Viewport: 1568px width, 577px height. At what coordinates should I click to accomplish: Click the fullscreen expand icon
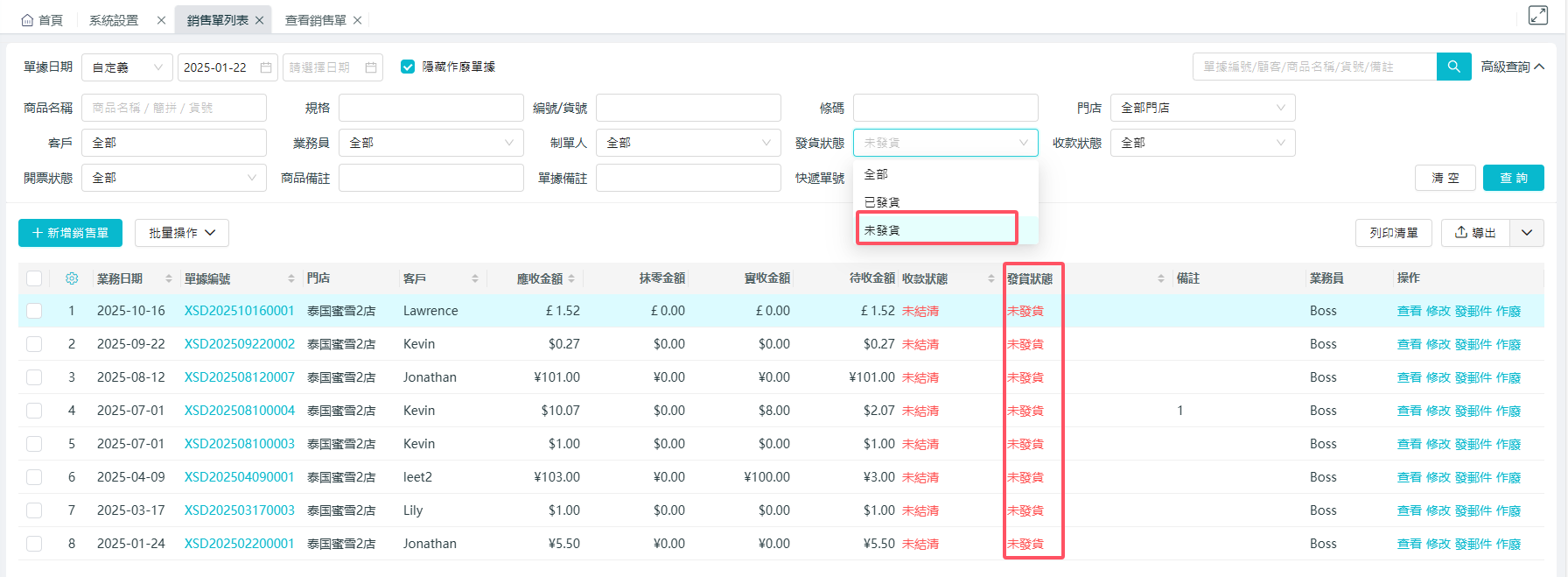1537,15
